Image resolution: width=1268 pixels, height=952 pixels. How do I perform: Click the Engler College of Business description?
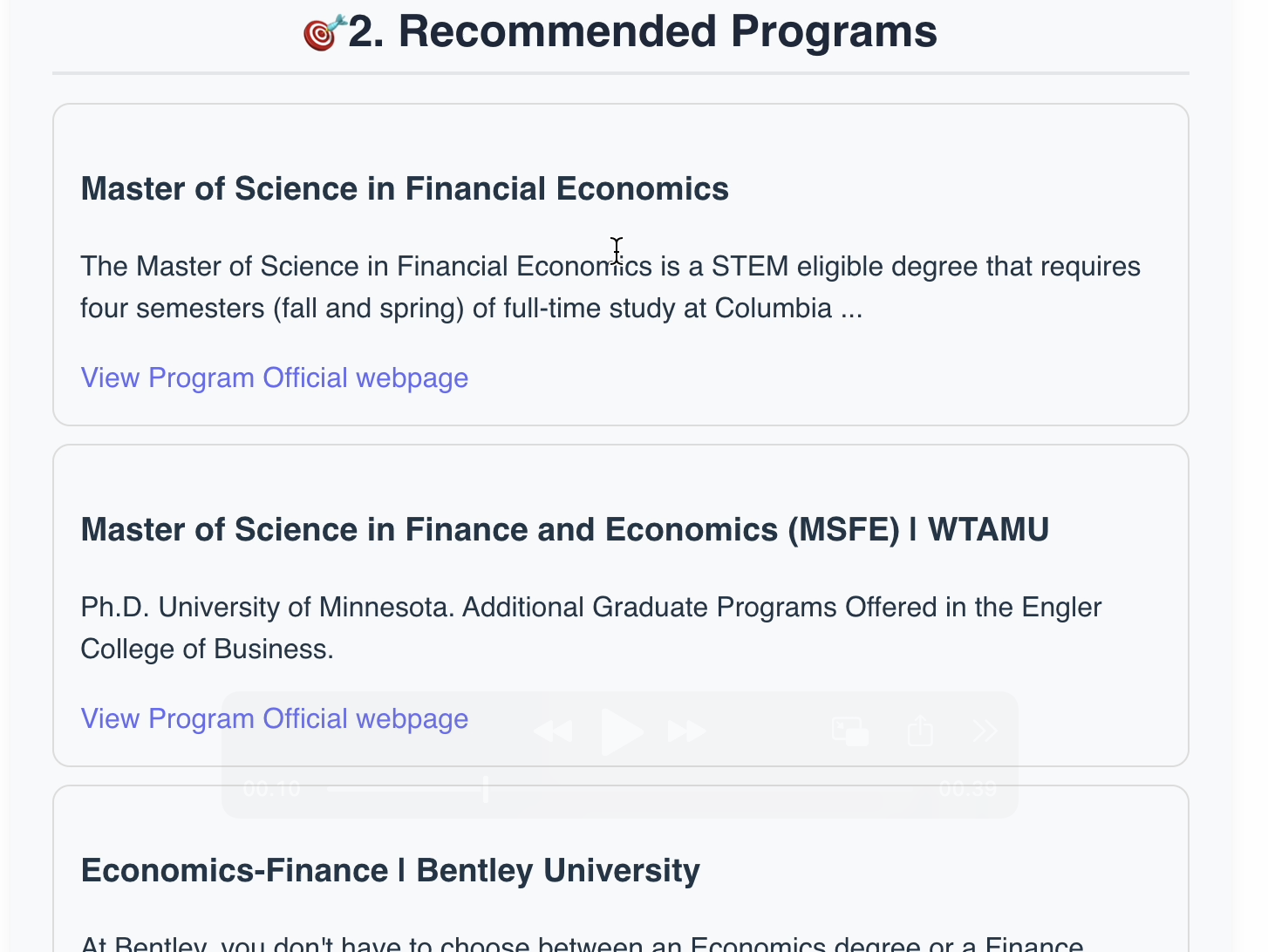coord(590,628)
